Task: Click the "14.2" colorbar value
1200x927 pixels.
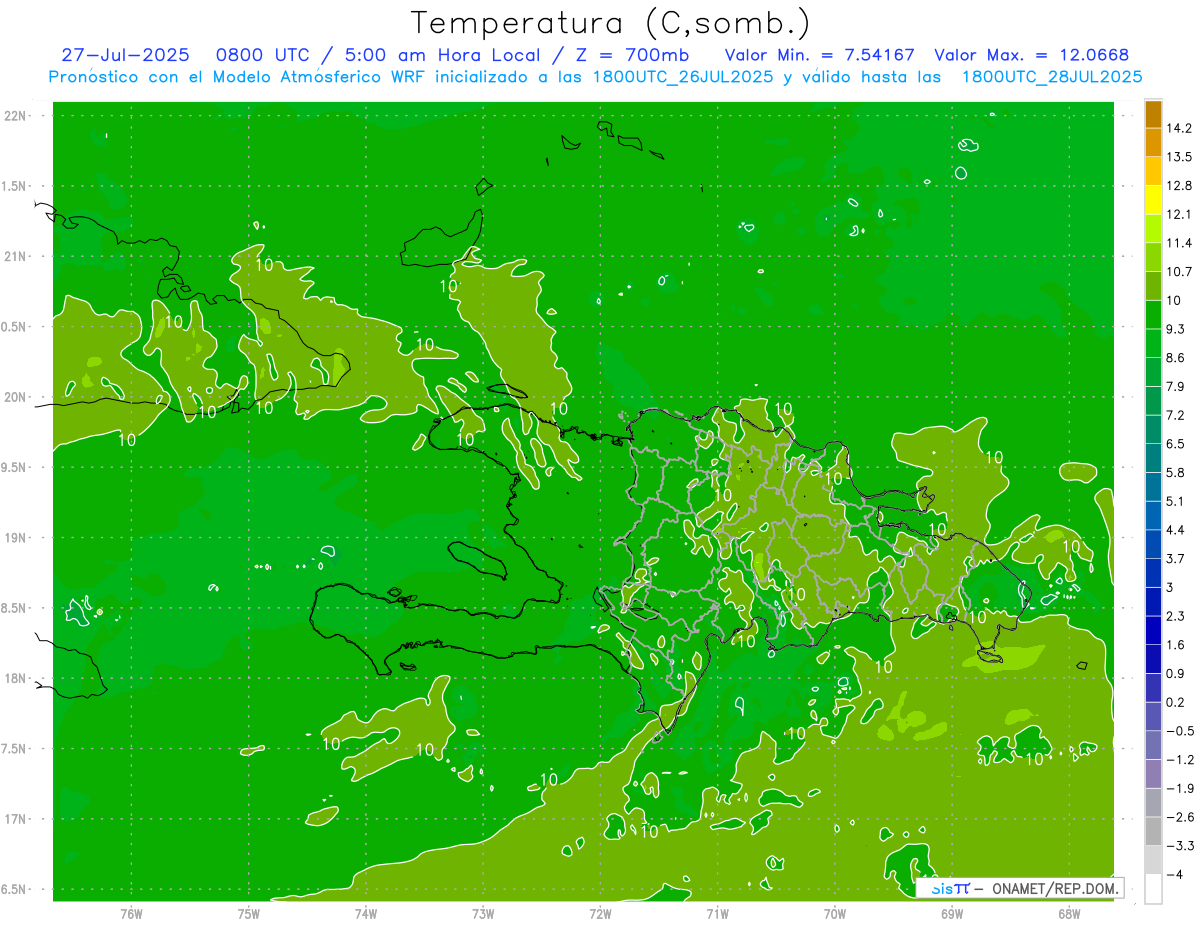Action: pos(1180,128)
